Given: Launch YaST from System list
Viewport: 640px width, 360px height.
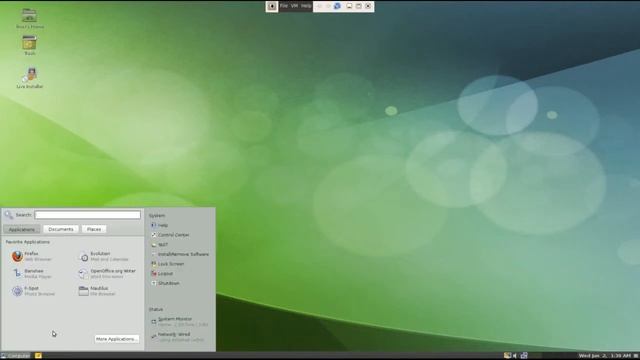Looking at the screenshot, I should pyautogui.click(x=159, y=245).
